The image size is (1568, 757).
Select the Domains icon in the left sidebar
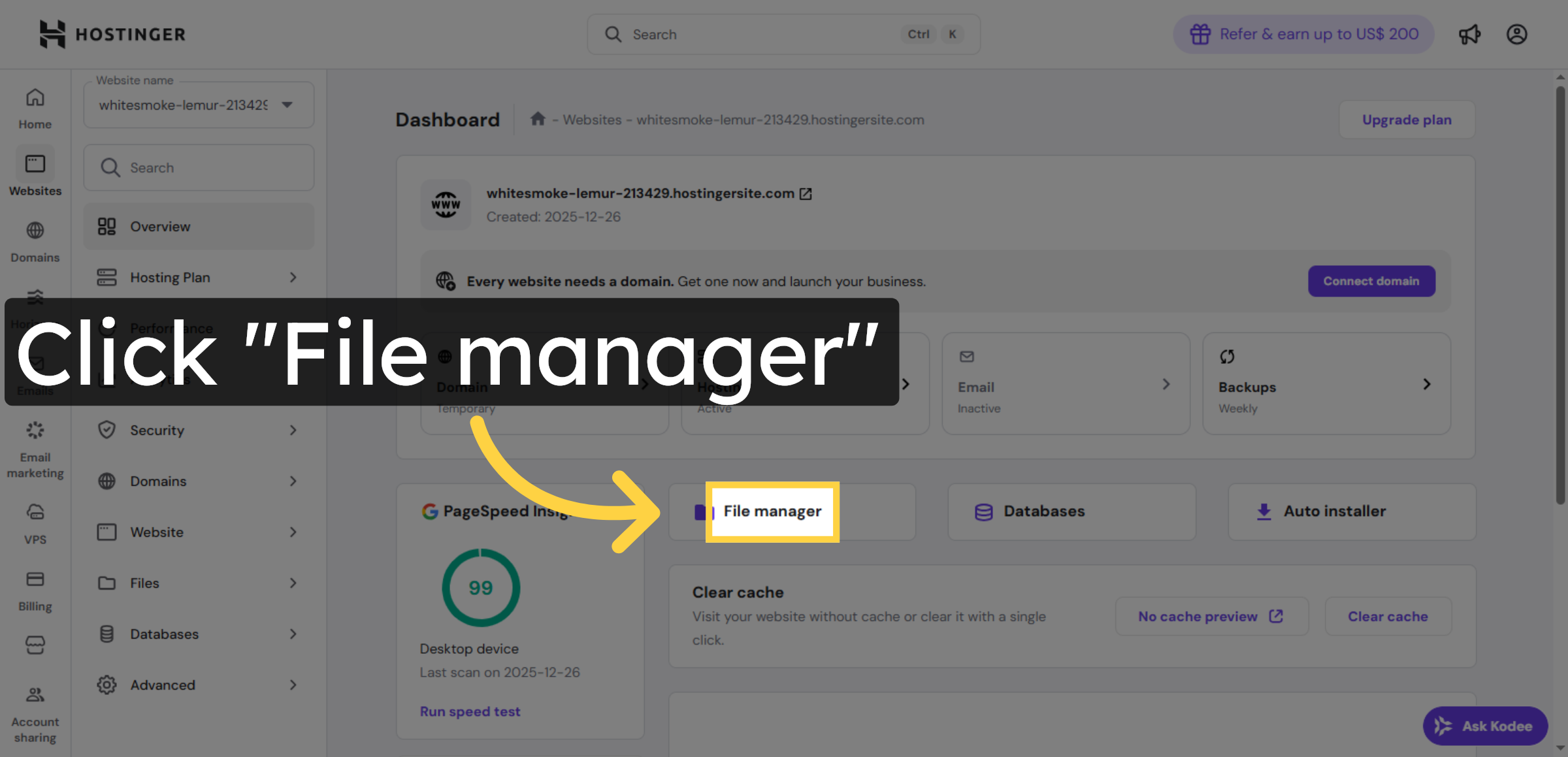(35, 237)
